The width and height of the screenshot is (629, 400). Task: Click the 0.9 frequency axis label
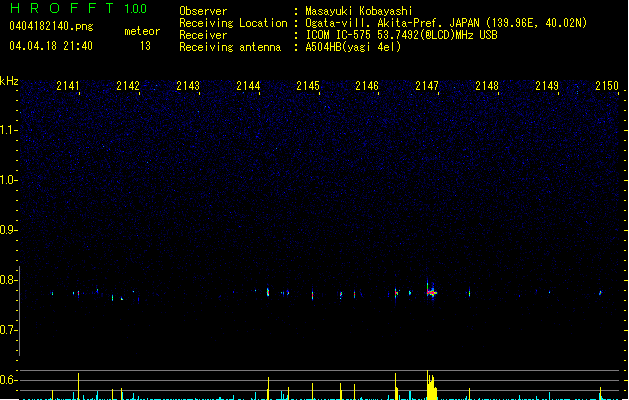8,230
